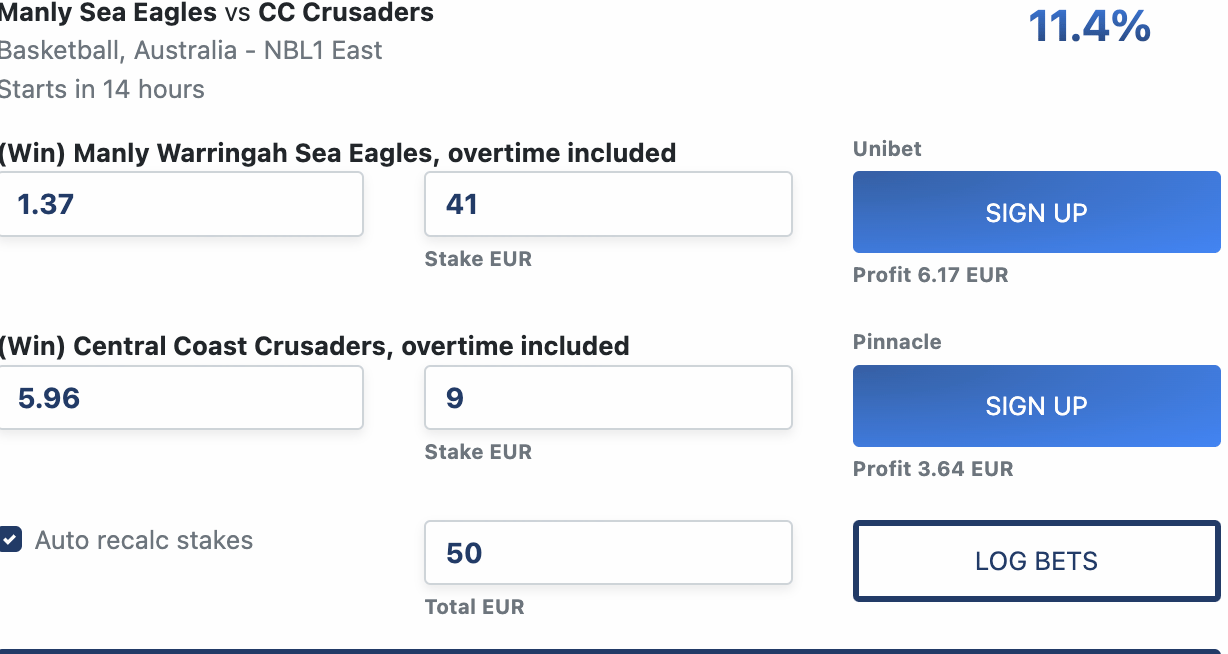1228x654 pixels.
Task: Click the Pinnacle bookmaker label
Action: (897, 342)
